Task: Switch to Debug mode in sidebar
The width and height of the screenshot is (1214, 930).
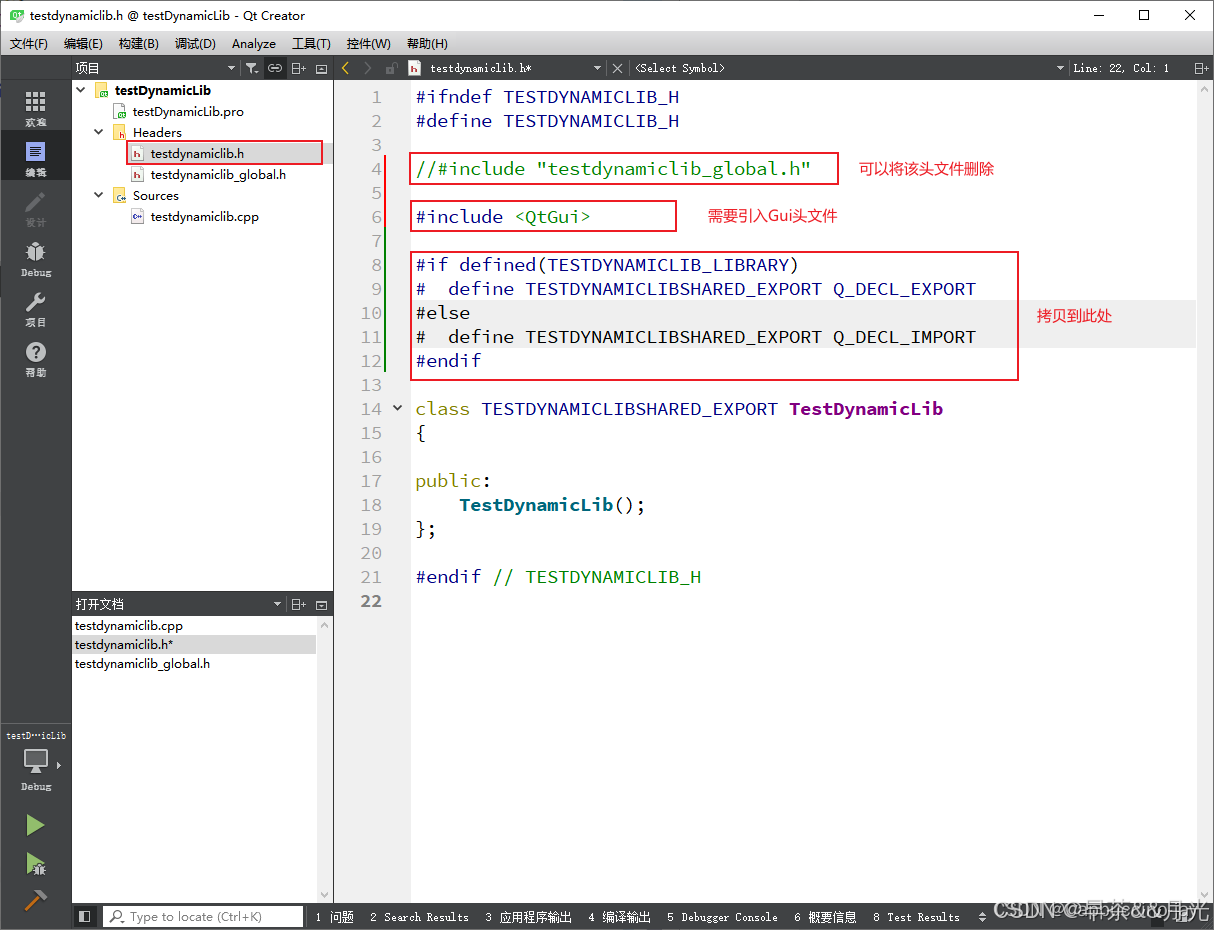Action: [35, 258]
